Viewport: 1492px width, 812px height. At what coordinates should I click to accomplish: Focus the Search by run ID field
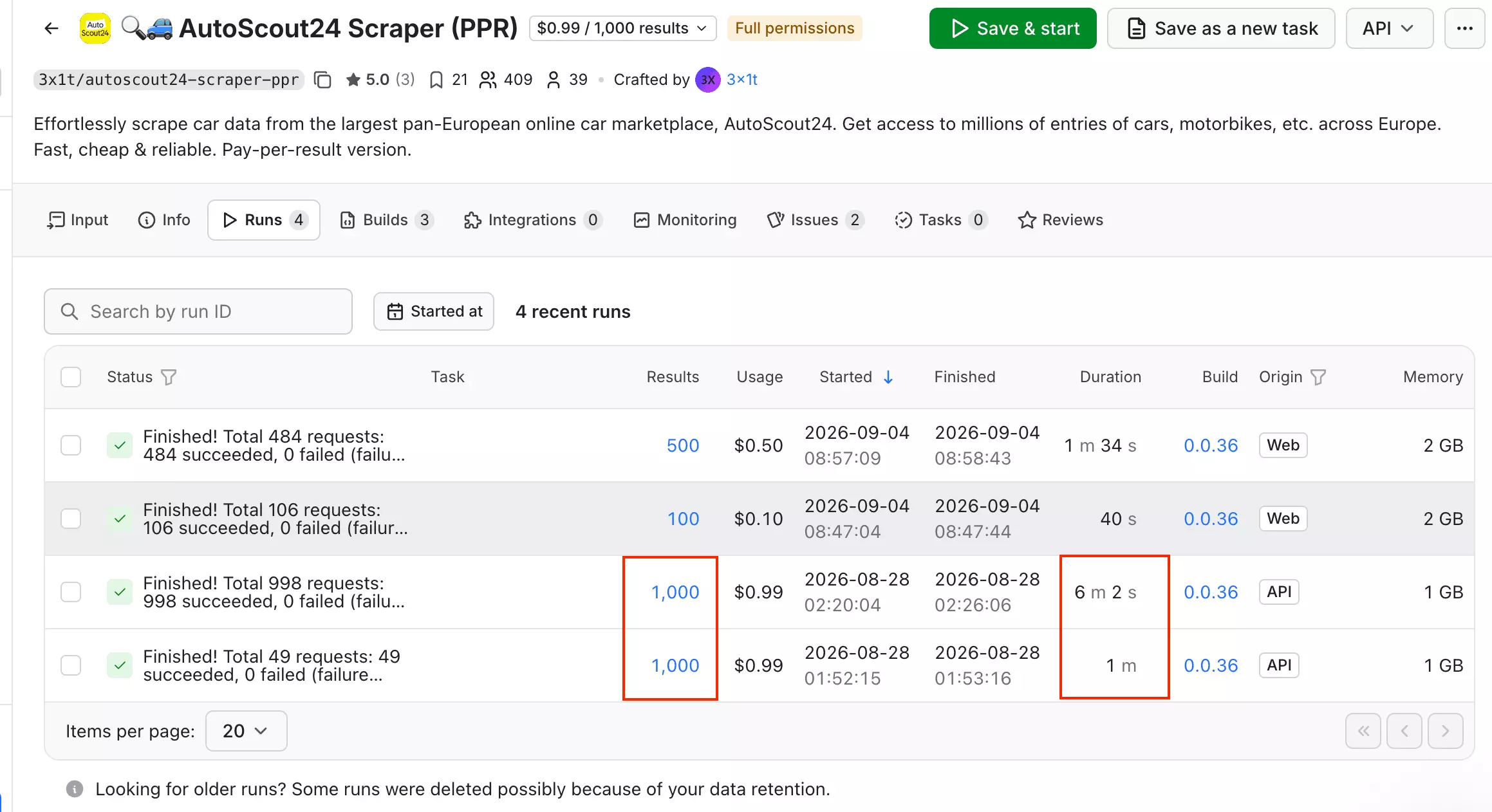(198, 311)
